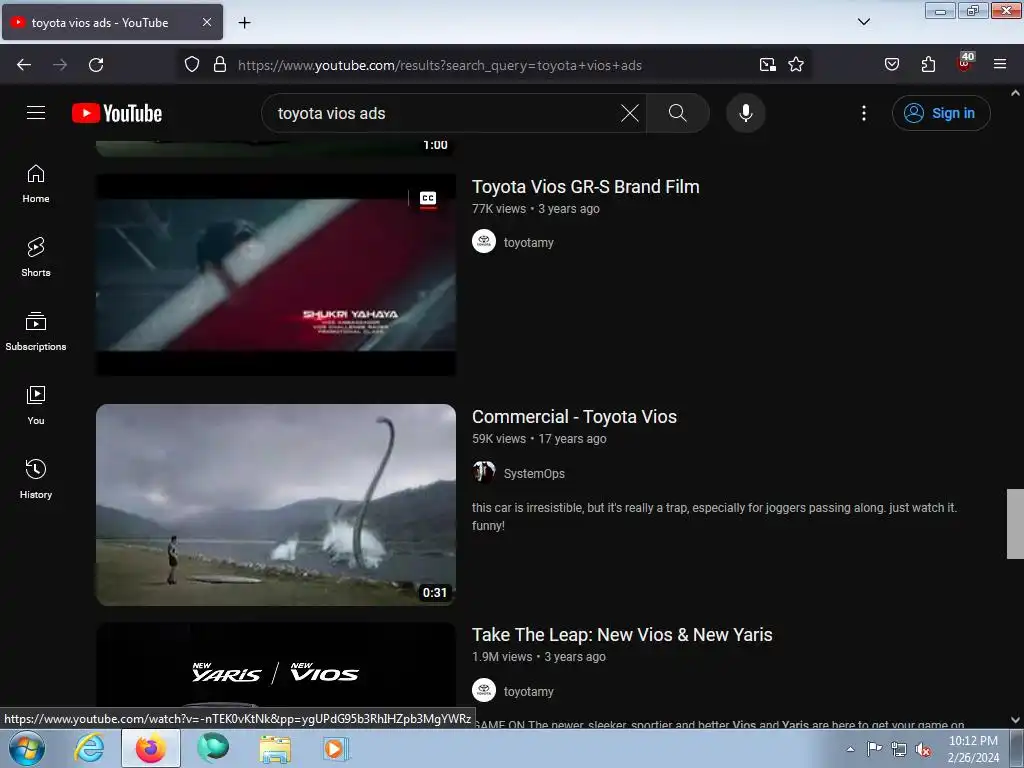Image resolution: width=1024 pixels, height=768 pixels.
Task: Open a new browser tab
Action: [x=244, y=23]
